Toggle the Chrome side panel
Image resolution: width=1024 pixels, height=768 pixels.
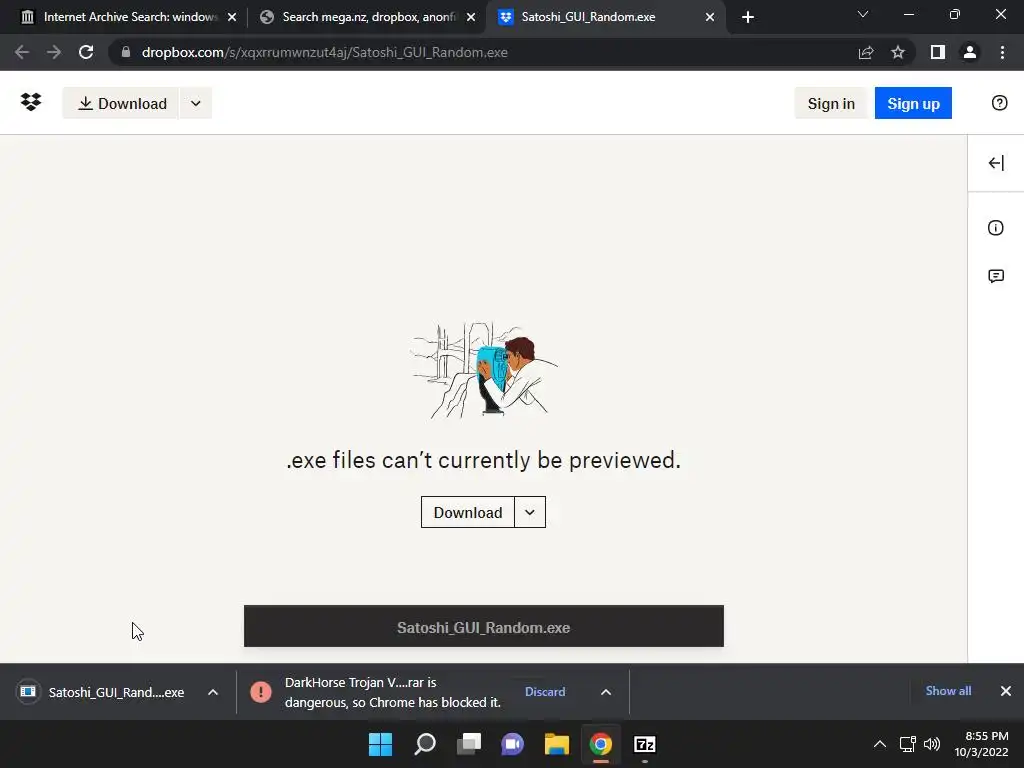[938, 52]
